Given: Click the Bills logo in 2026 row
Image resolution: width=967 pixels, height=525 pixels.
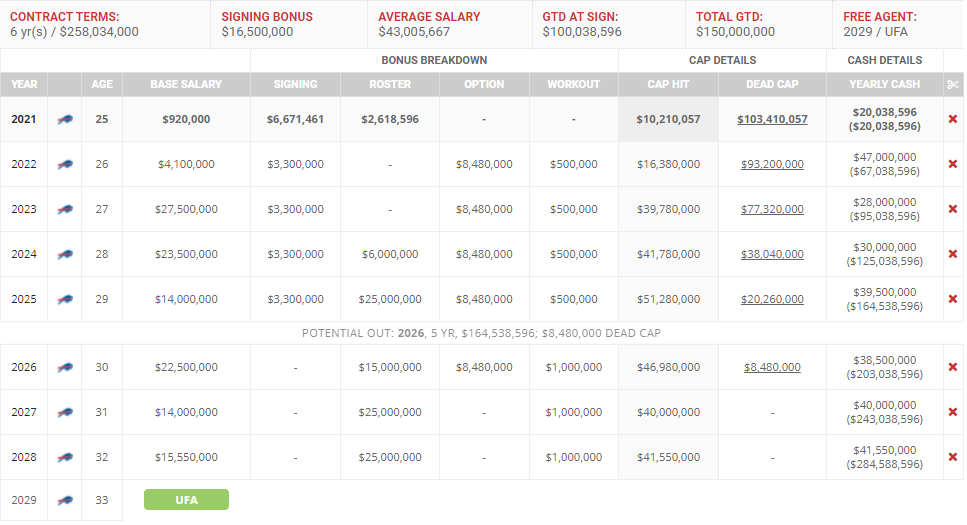Looking at the screenshot, I should (64, 367).
